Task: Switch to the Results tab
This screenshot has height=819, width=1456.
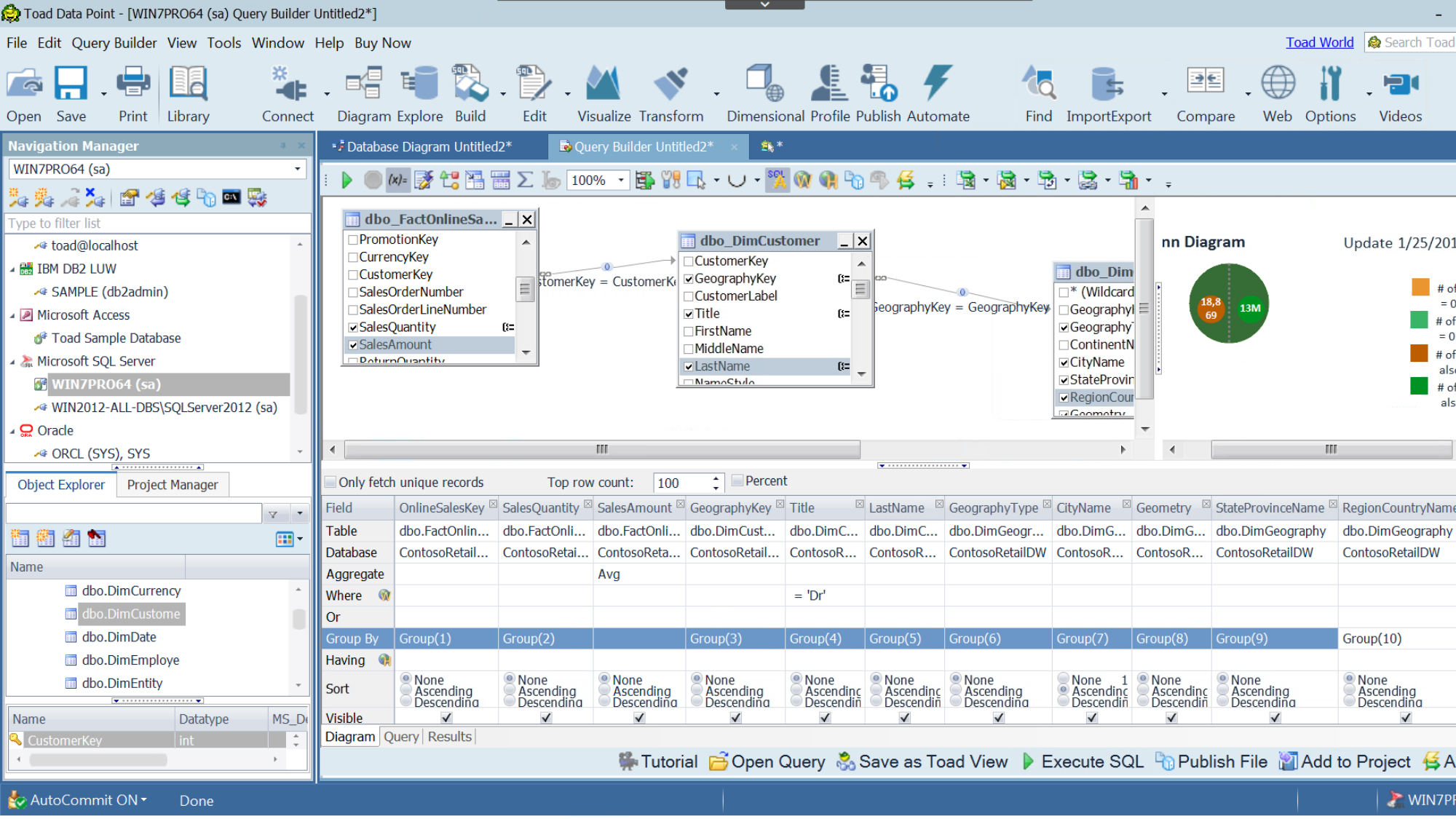Action: click(x=450, y=737)
